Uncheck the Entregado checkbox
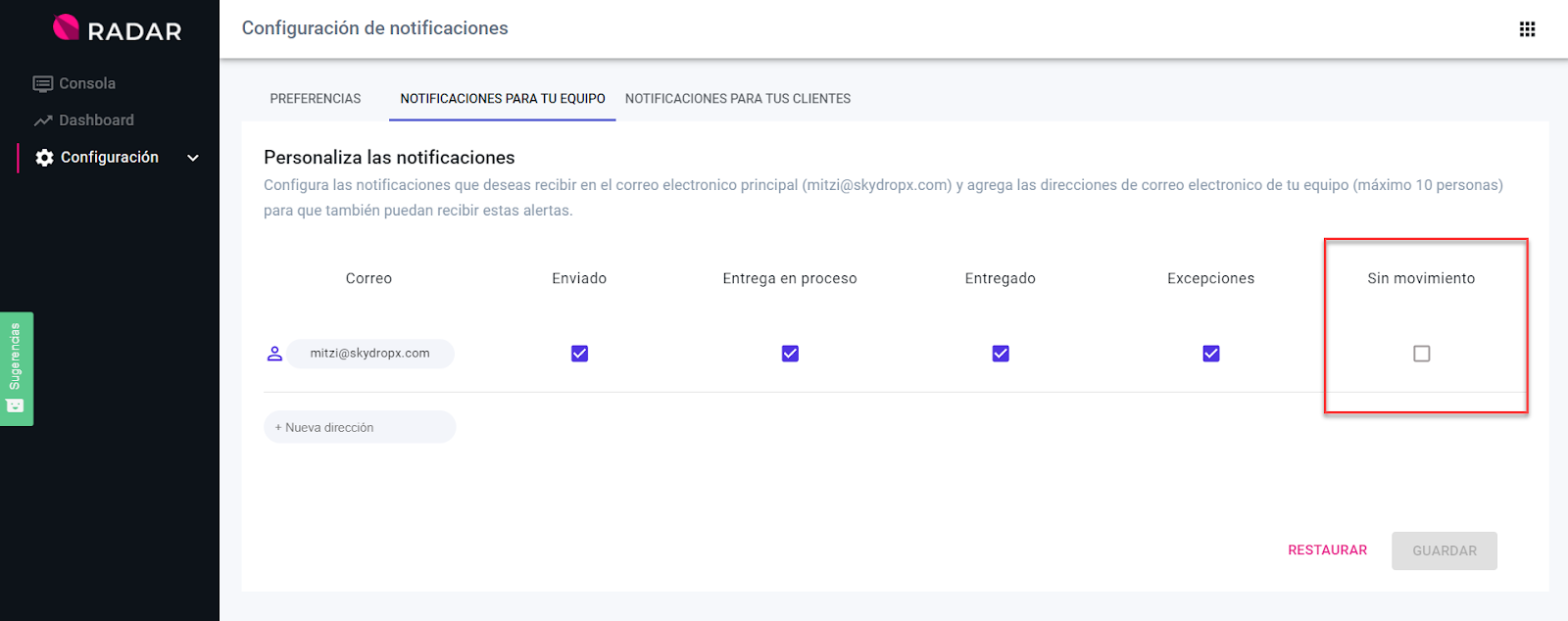Image resolution: width=1568 pixels, height=621 pixels. click(x=1001, y=354)
